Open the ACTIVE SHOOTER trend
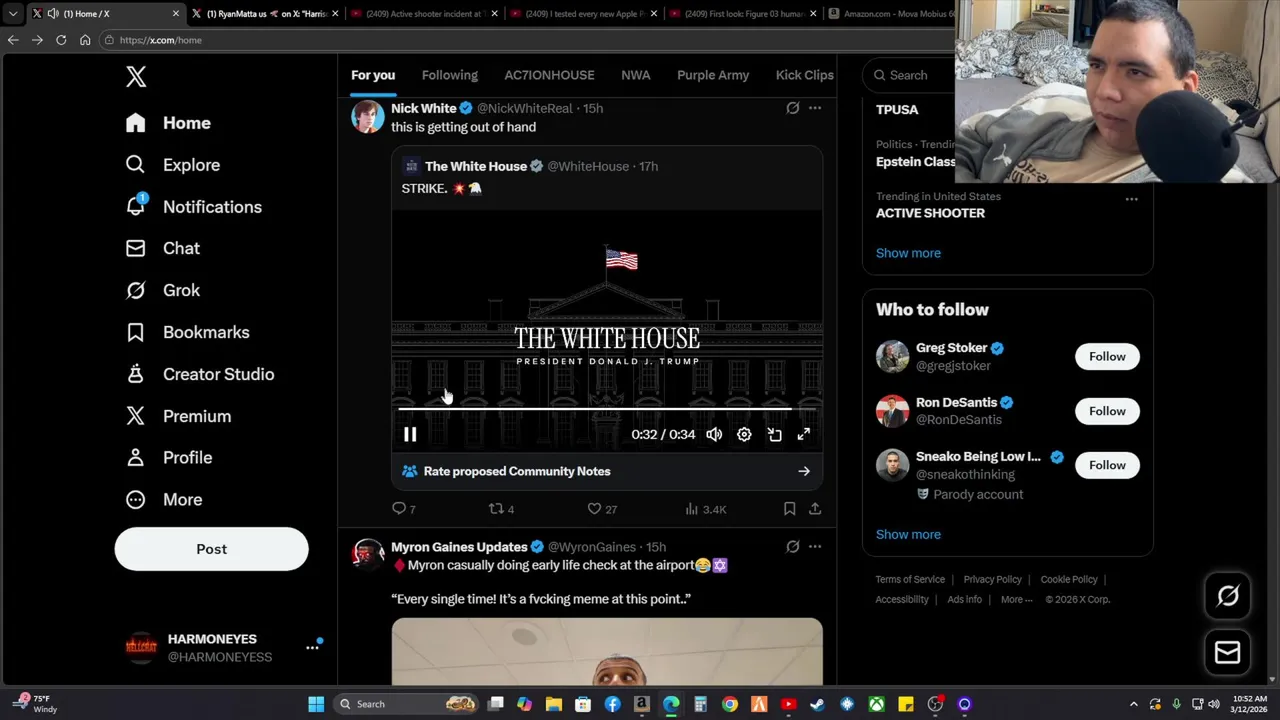Viewport: 1280px width, 720px height. (930, 213)
